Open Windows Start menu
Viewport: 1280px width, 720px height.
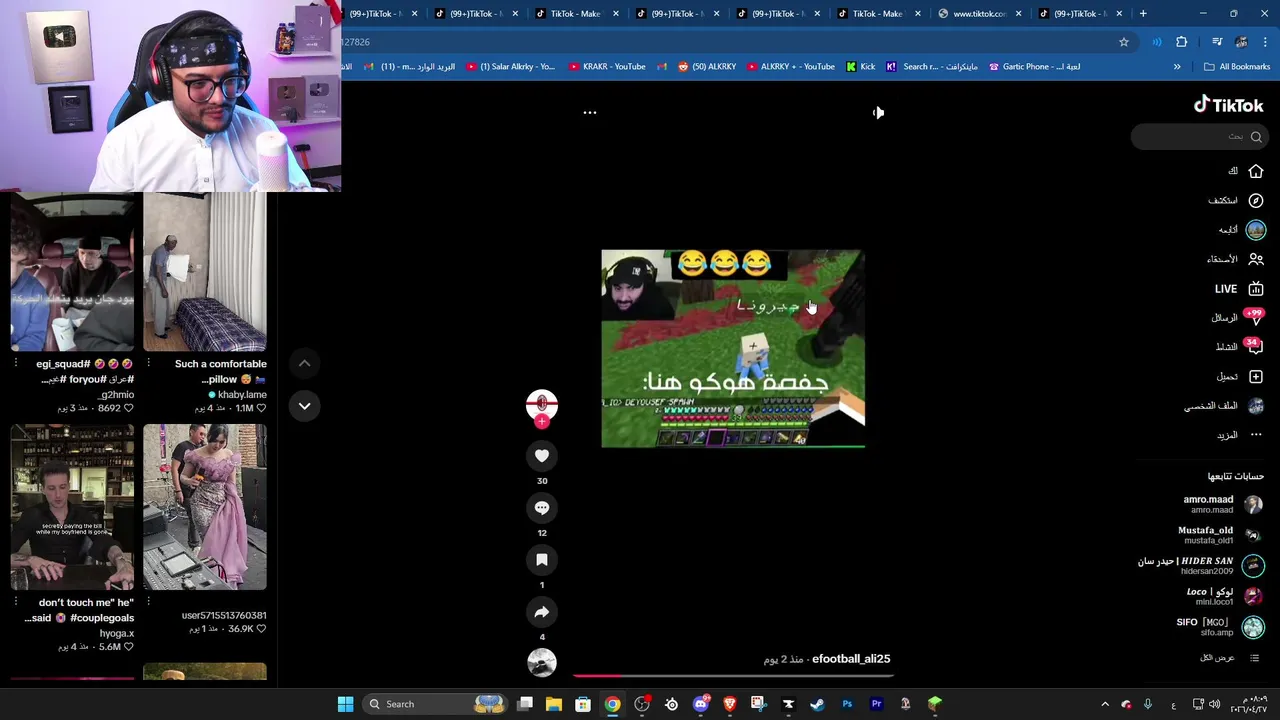[x=345, y=704]
